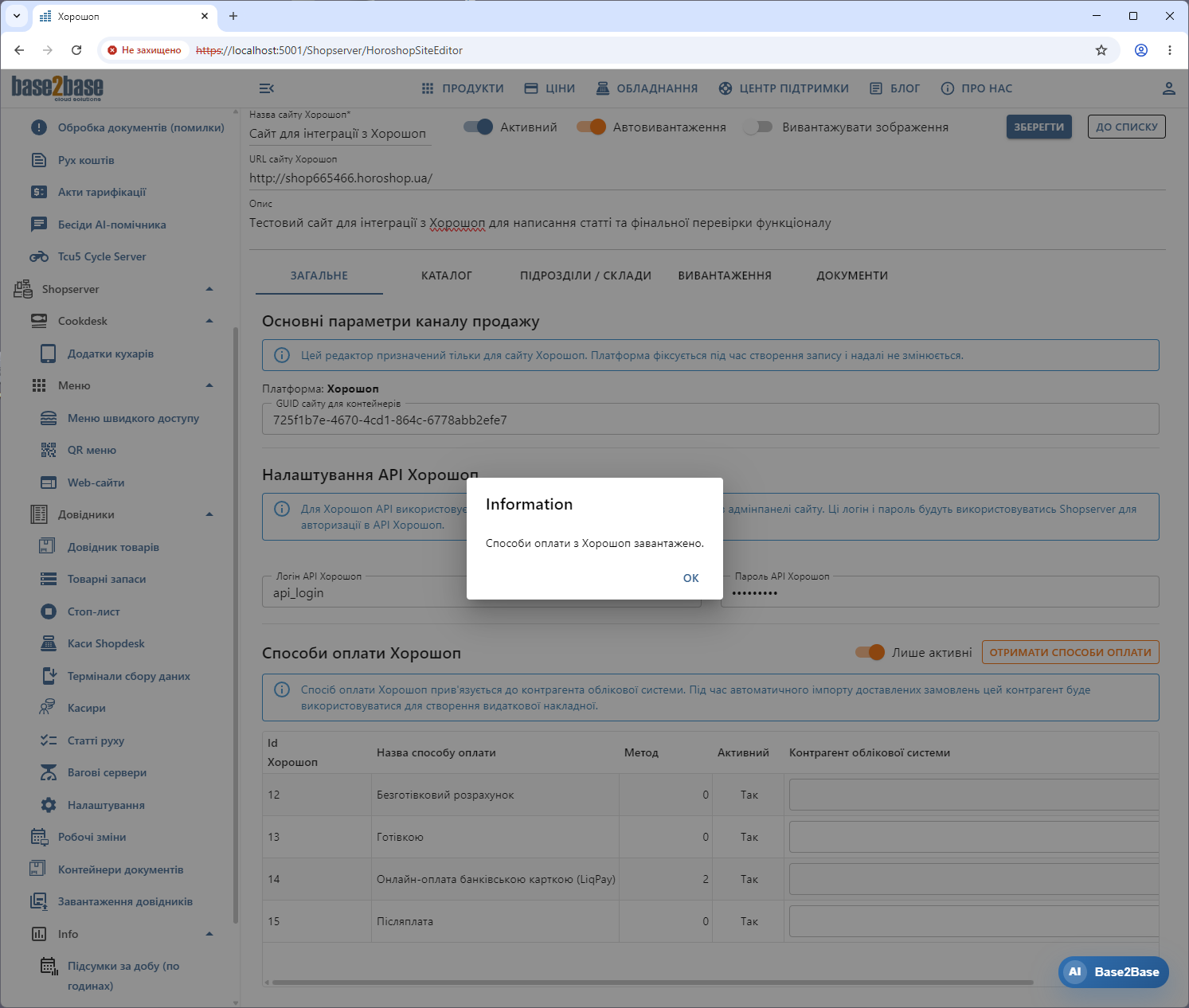Click the ЗБЕРЕГТИ button
Image resolution: width=1189 pixels, height=1008 pixels.
coord(1038,127)
